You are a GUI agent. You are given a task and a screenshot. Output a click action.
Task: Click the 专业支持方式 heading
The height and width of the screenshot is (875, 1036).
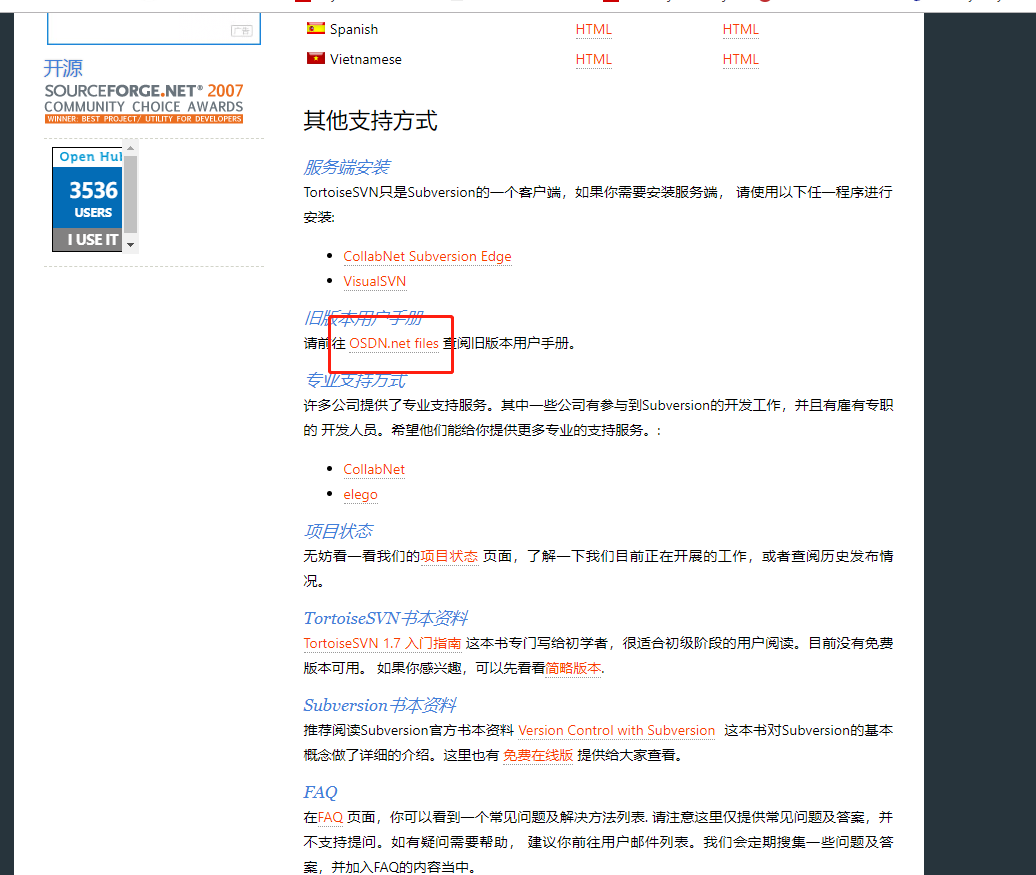[355, 381]
